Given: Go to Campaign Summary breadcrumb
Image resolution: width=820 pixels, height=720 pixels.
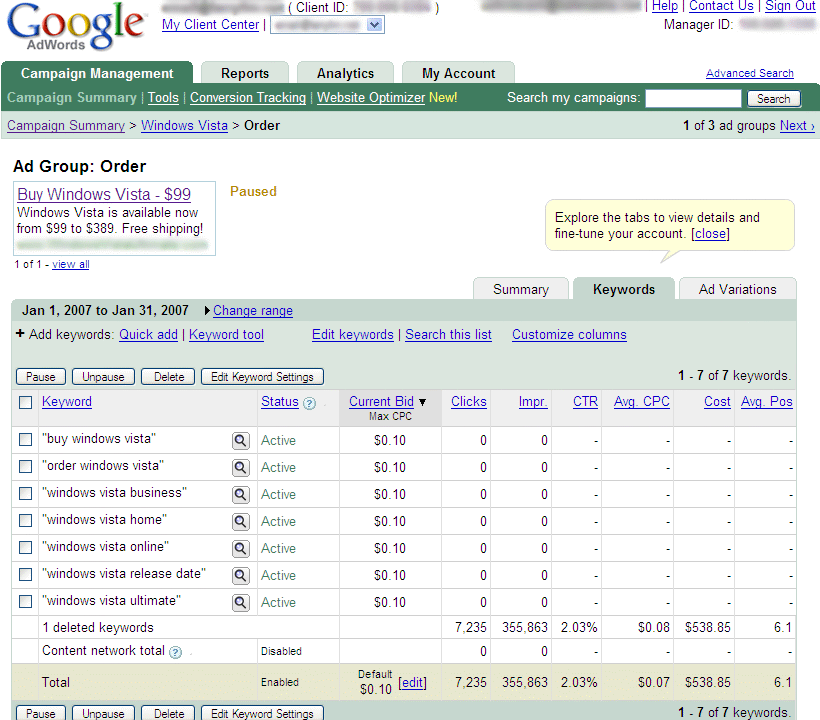Looking at the screenshot, I should (66, 125).
